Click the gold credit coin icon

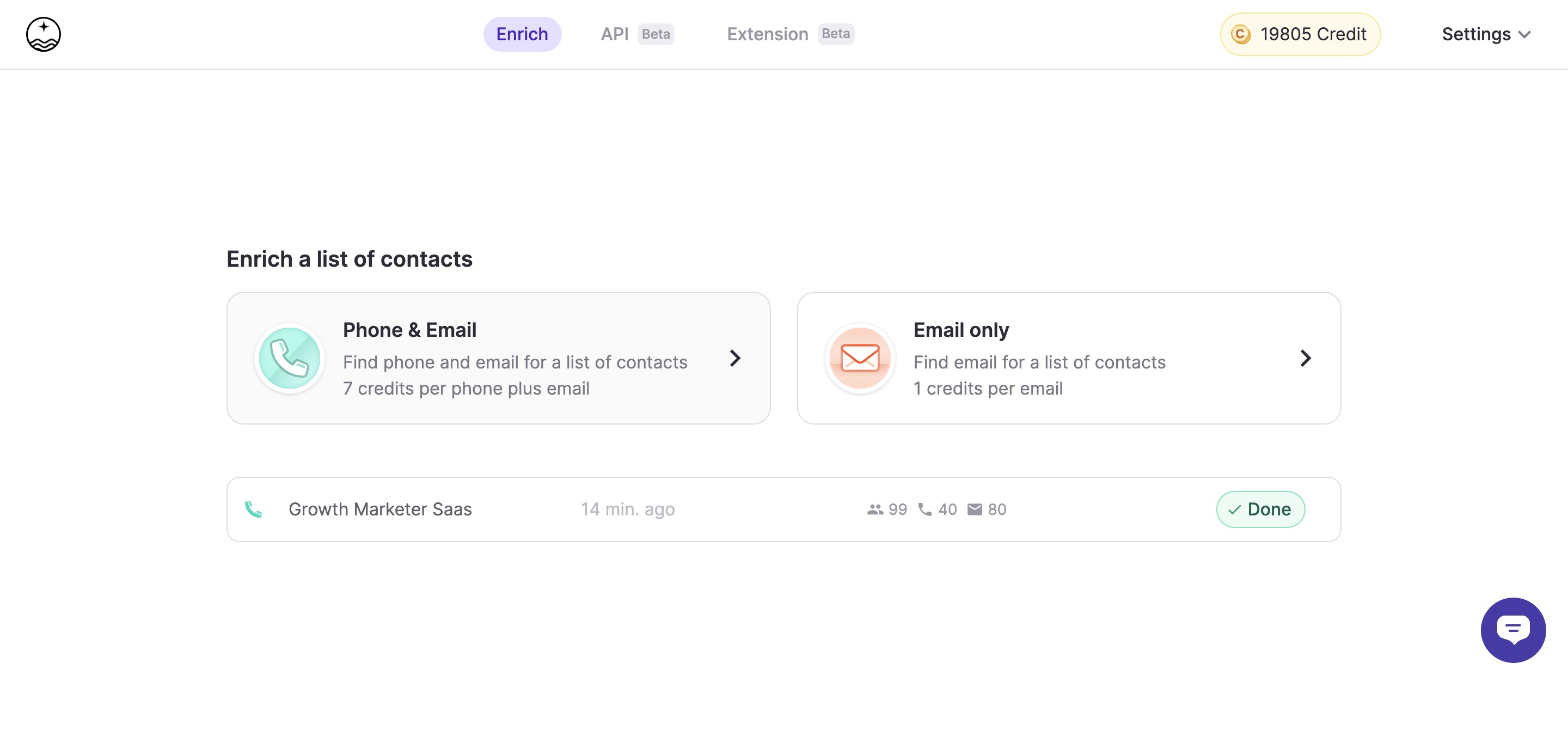pos(1241,34)
